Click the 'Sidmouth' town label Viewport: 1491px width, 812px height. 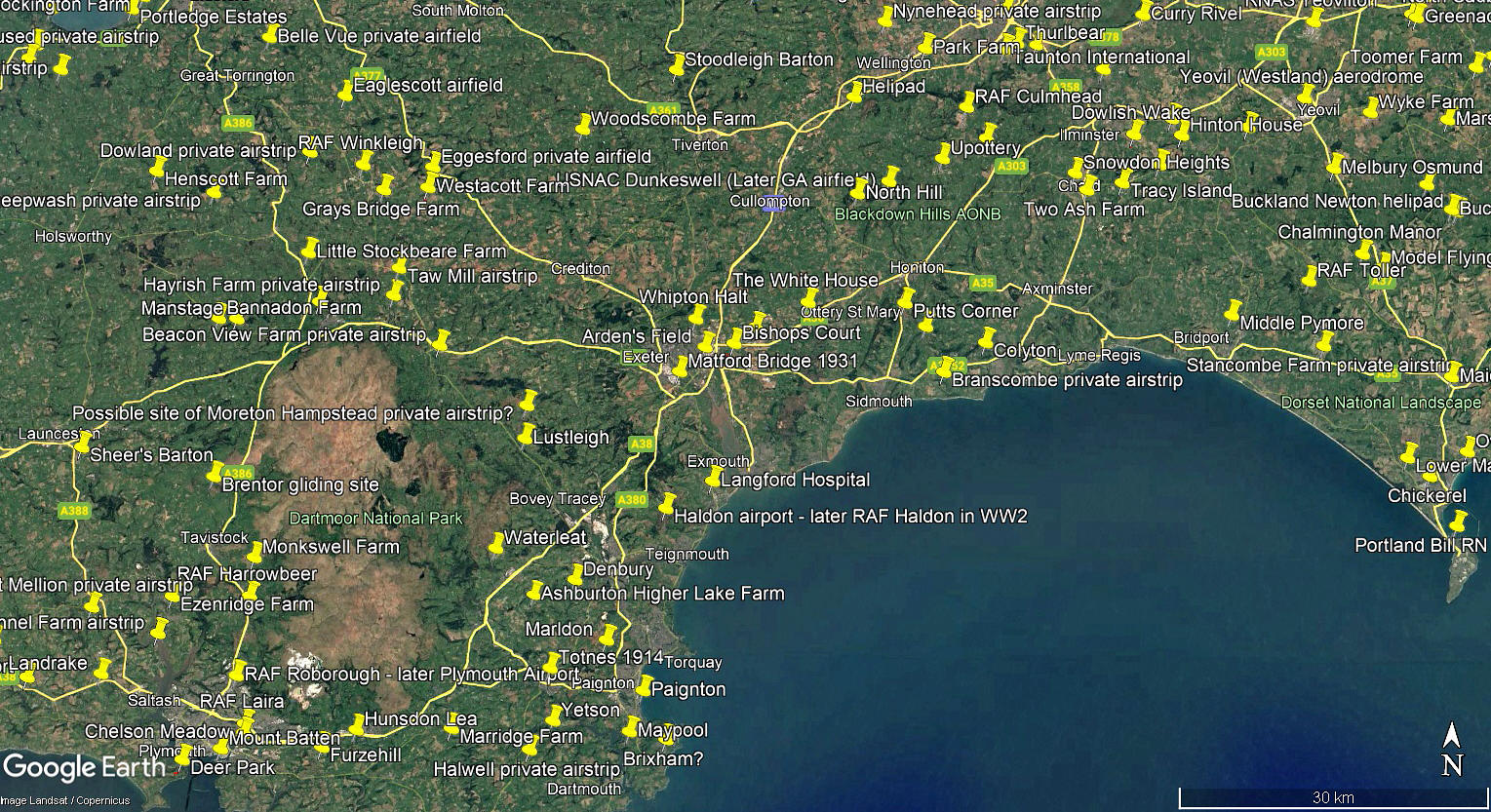880,401
